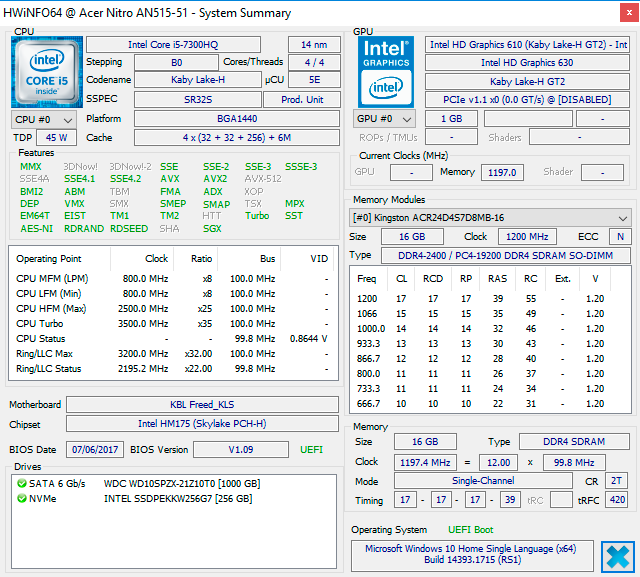This screenshot has width=640, height=577.
Task: Click the green check icon beside SATA 6 Gb/s
Action: click(21, 484)
